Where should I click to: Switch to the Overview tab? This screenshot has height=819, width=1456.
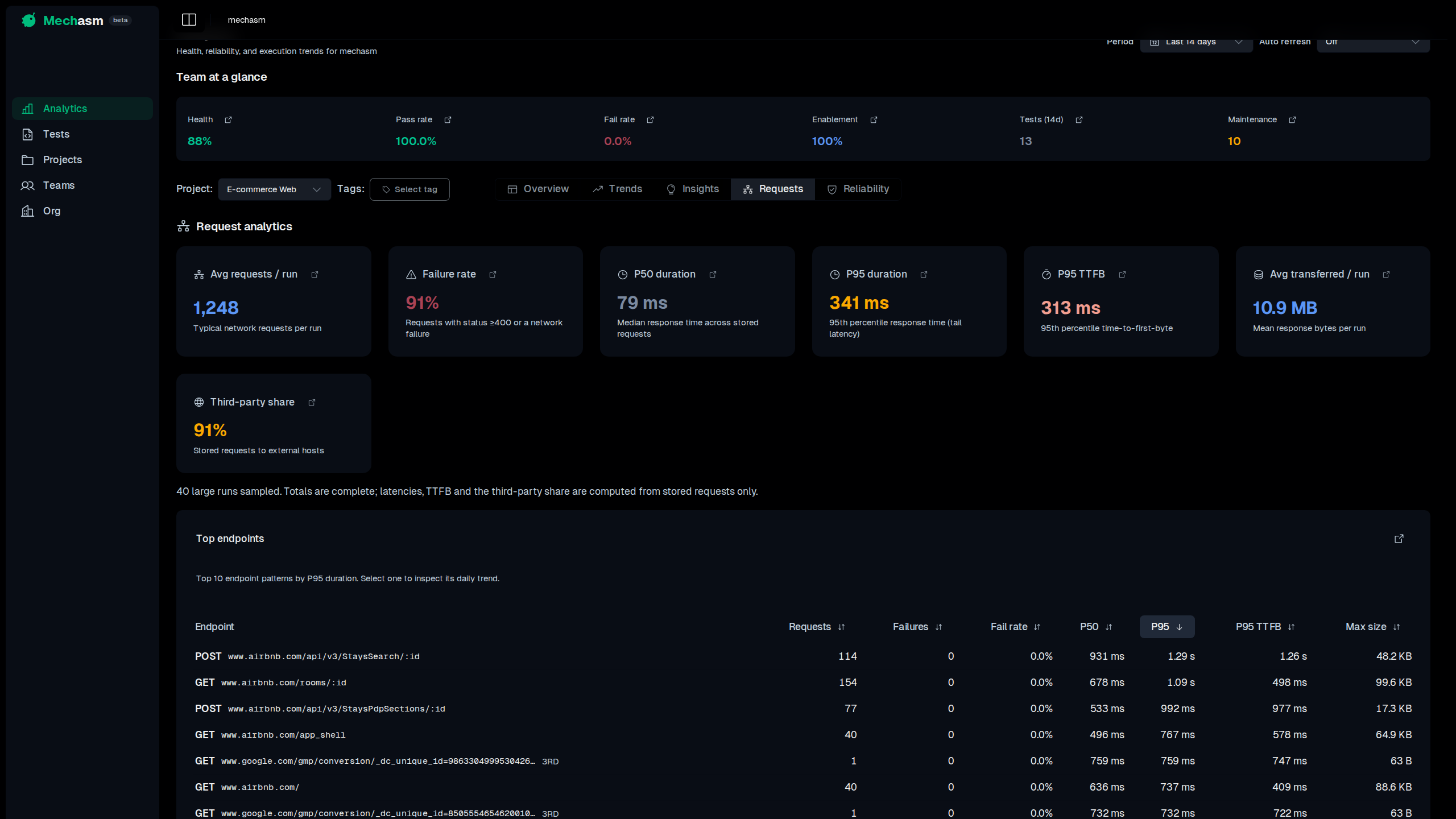[538, 189]
